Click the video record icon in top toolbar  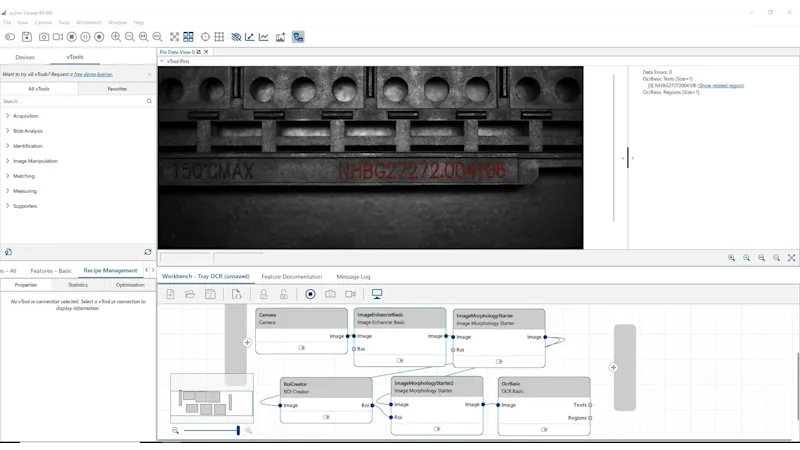(x=57, y=37)
